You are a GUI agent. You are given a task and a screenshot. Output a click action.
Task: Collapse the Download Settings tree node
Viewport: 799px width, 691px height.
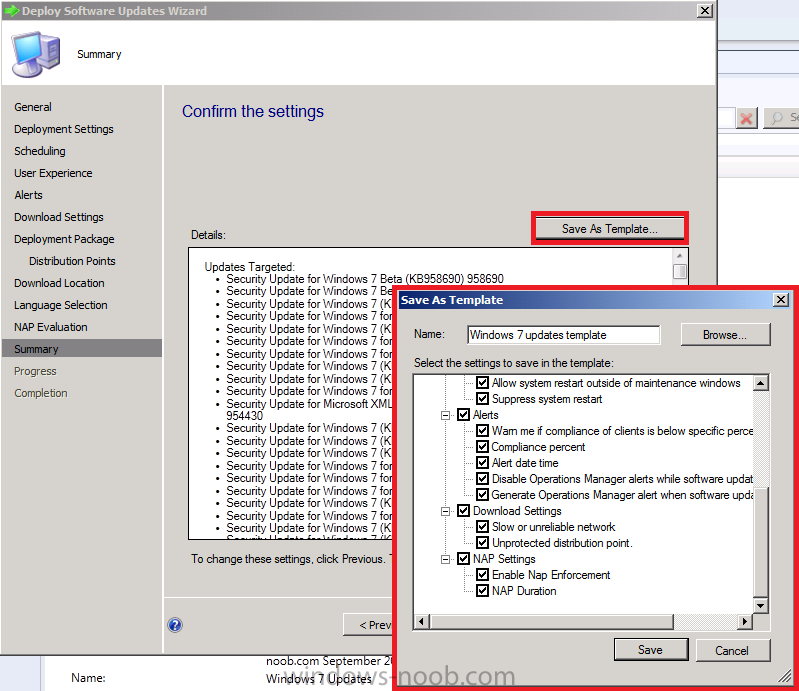[x=445, y=511]
